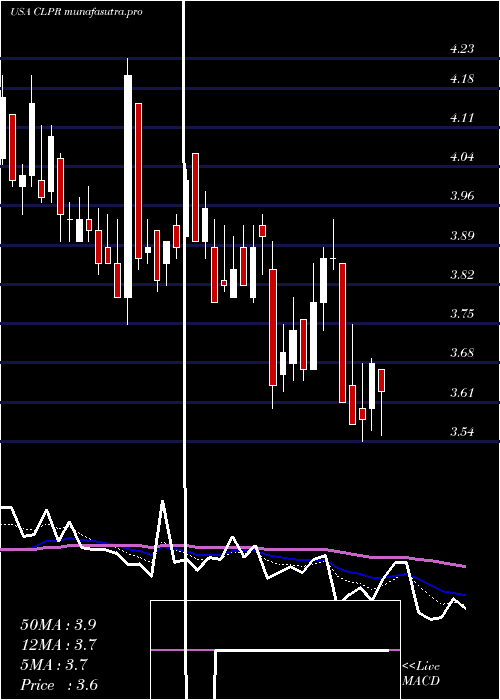The height and width of the screenshot is (700, 500).
Task: Click the 3.75 price level label
Action: pyautogui.click(x=462, y=314)
